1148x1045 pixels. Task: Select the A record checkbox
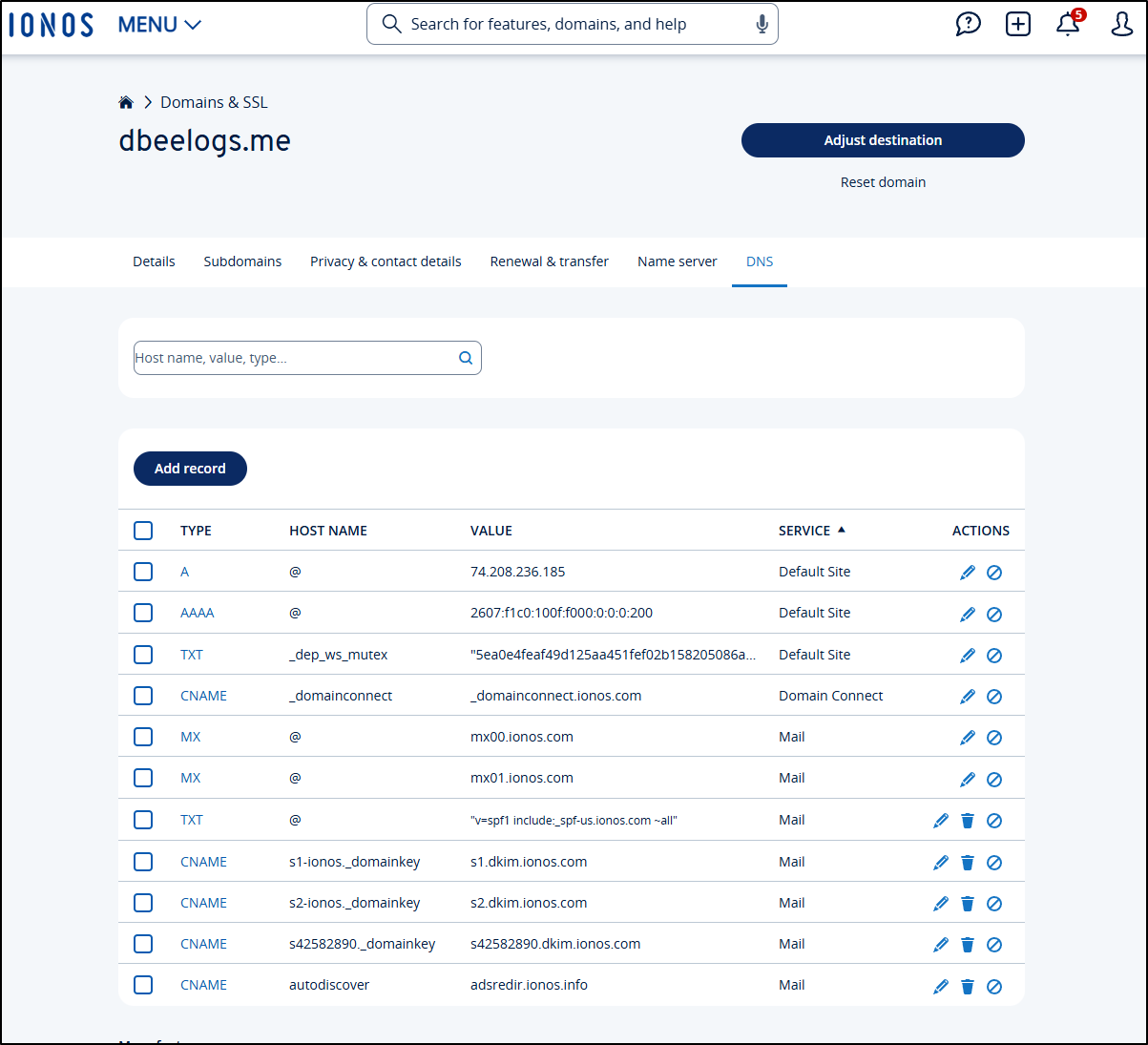click(143, 572)
